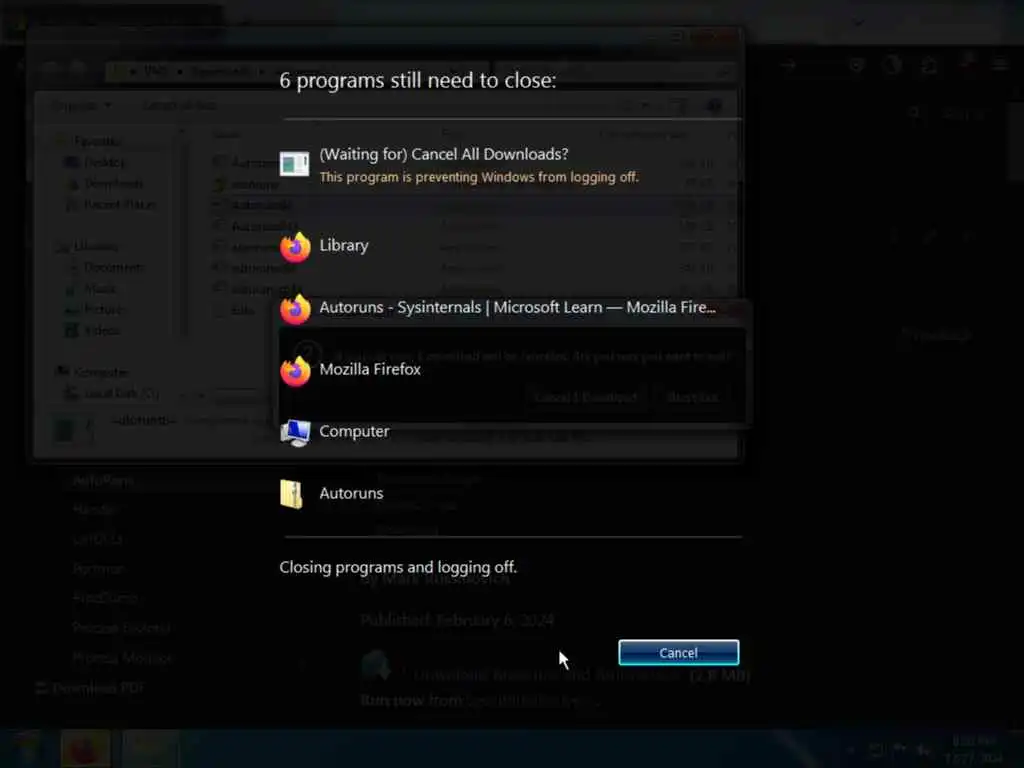This screenshot has width=1024, height=768.
Task: Select "(Waiting for) Cancel All Downloads?" entry
Action: coord(443,154)
